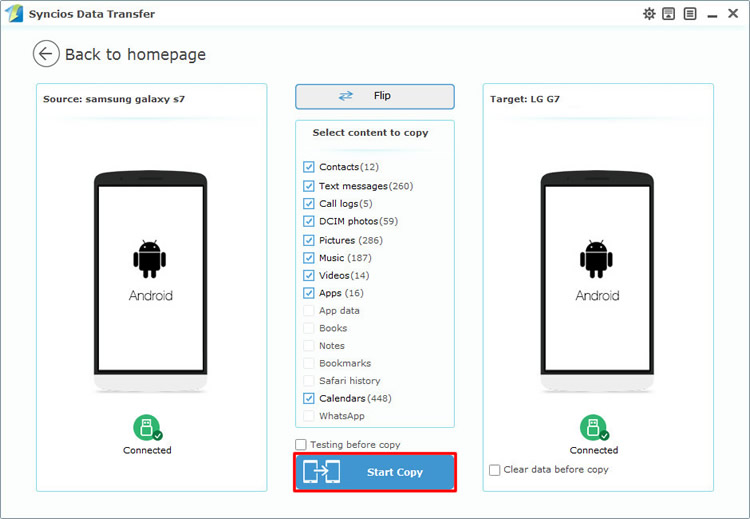This screenshot has width=750, height=519.
Task: Uncheck the Apps checkbox
Action: 309,293
